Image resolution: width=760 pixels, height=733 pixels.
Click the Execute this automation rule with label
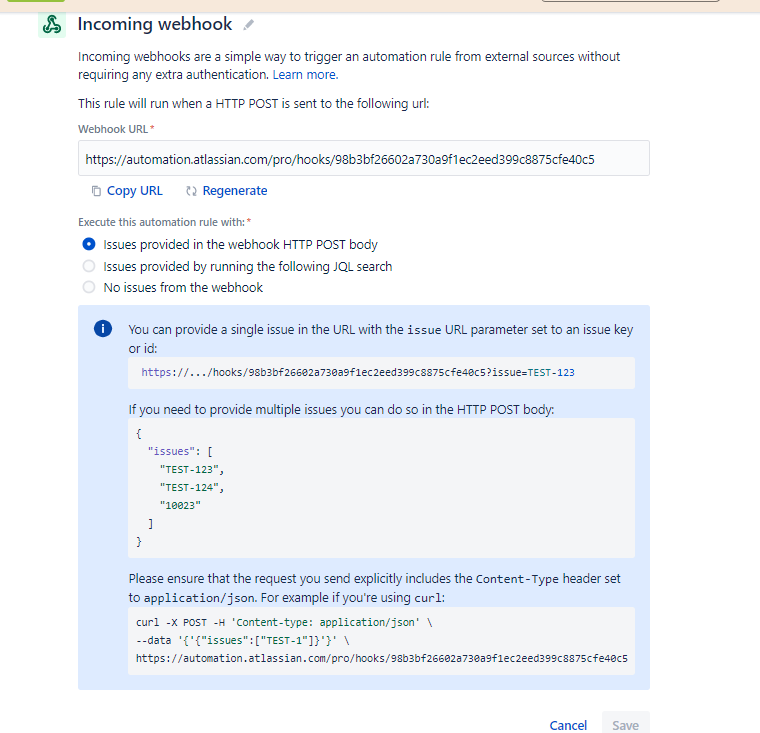[x=161, y=222]
